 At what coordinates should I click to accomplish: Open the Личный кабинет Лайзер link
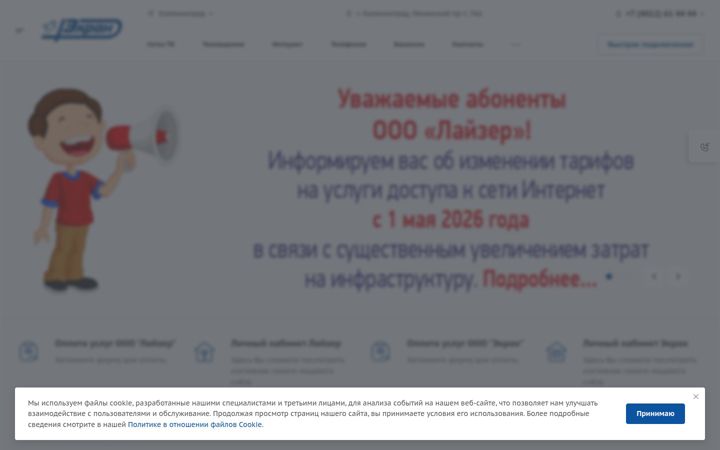tap(286, 343)
